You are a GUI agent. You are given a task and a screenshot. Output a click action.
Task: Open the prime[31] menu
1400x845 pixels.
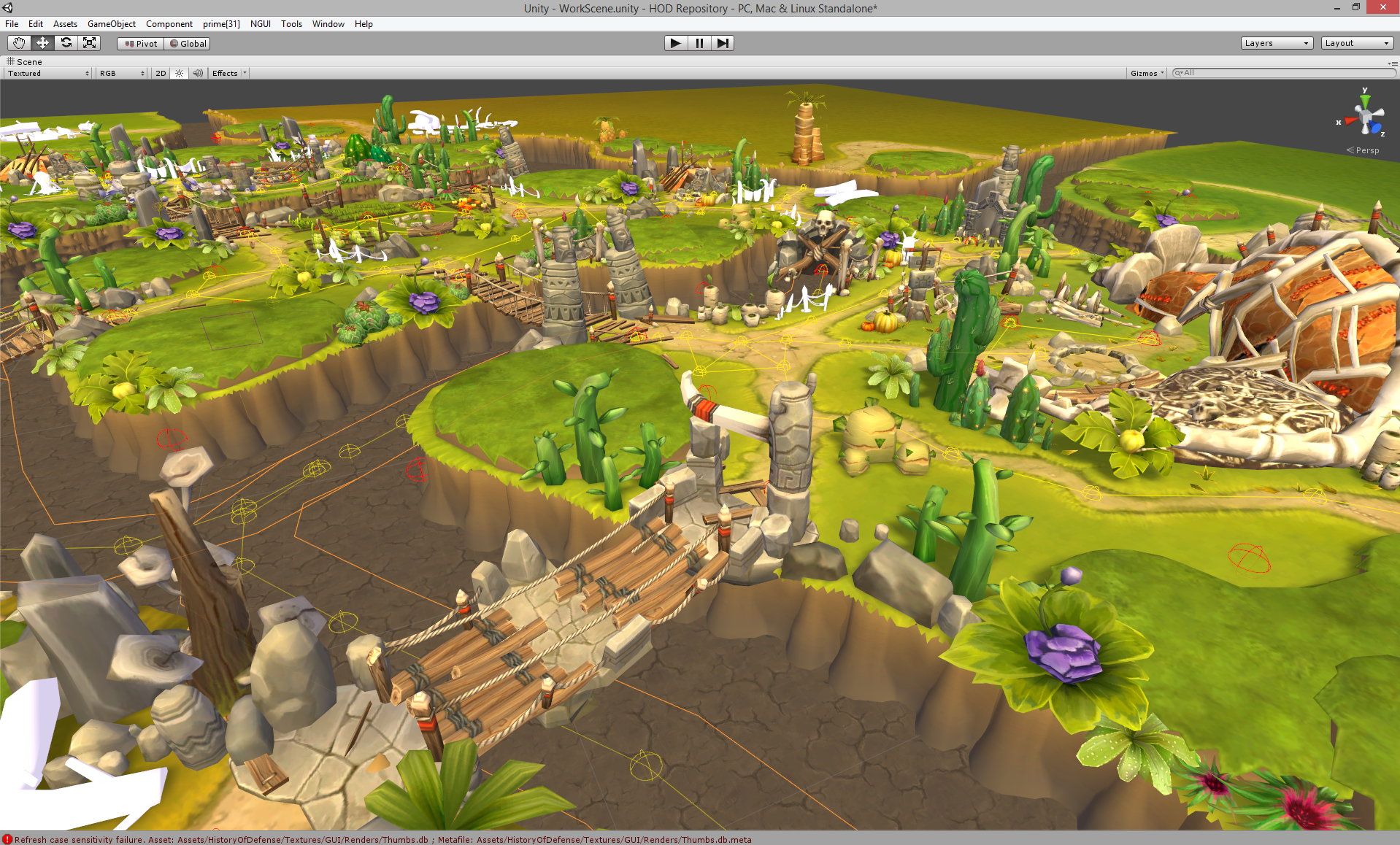pyautogui.click(x=221, y=24)
